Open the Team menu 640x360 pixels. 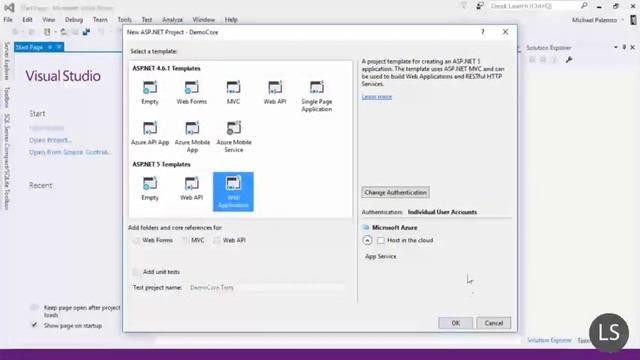click(x=100, y=20)
